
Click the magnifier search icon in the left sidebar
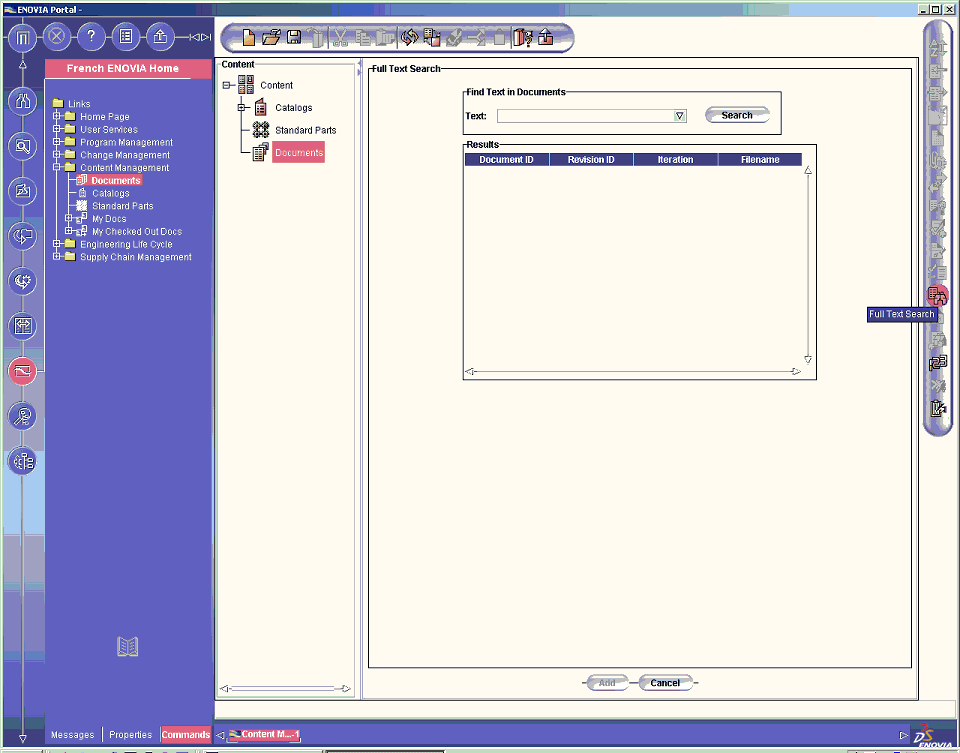(x=23, y=146)
